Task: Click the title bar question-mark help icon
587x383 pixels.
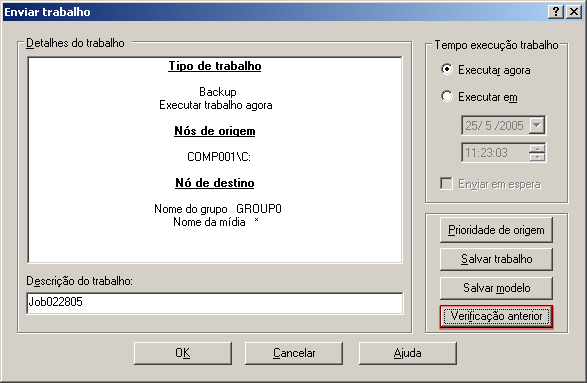Action: point(556,12)
